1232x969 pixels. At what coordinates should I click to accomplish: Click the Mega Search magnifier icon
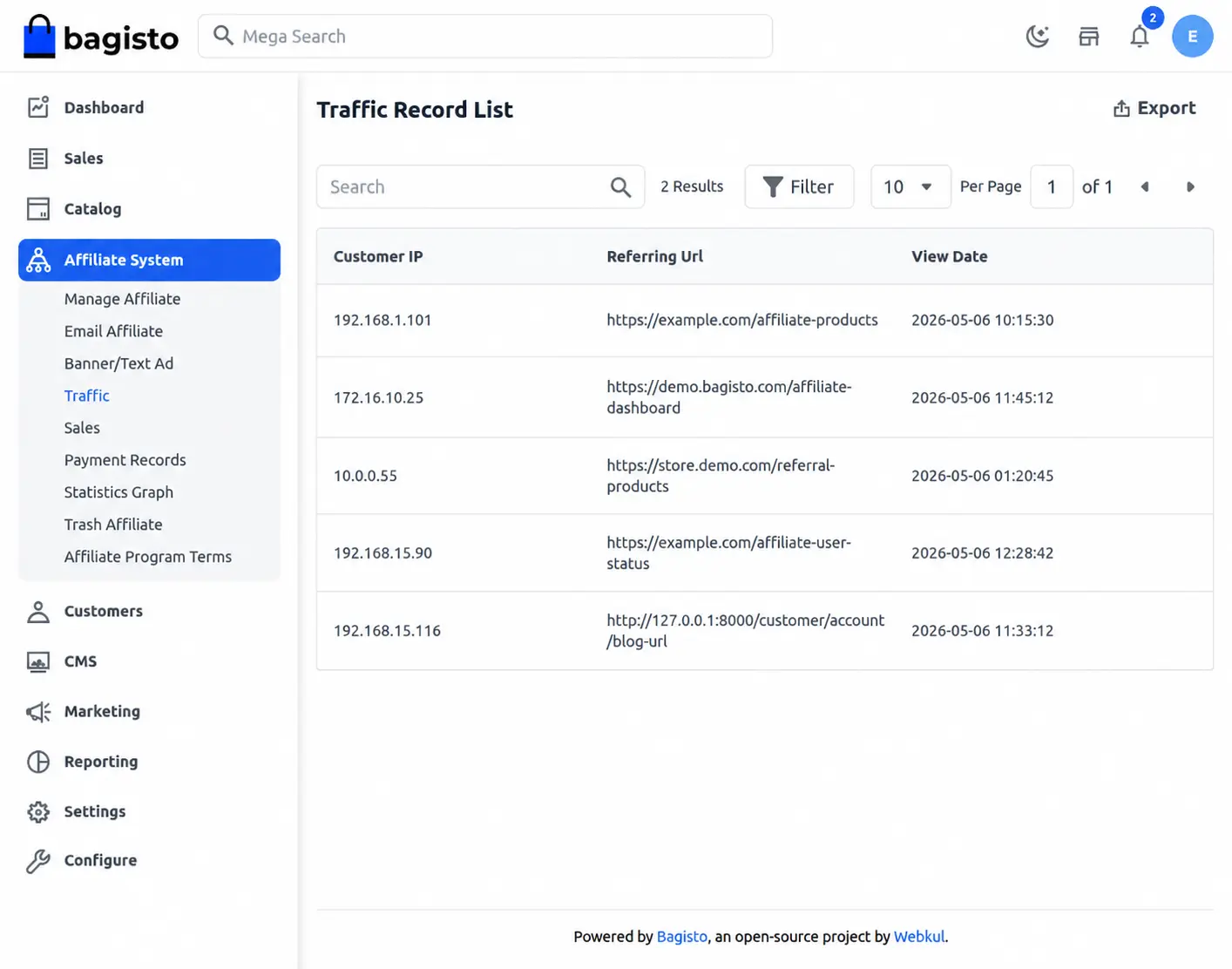click(x=223, y=36)
